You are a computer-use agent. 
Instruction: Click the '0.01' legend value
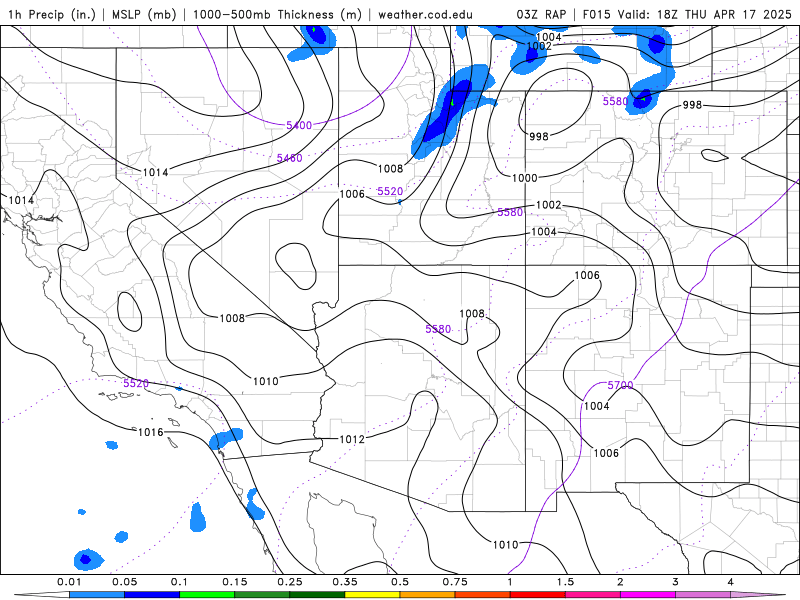pos(69,582)
